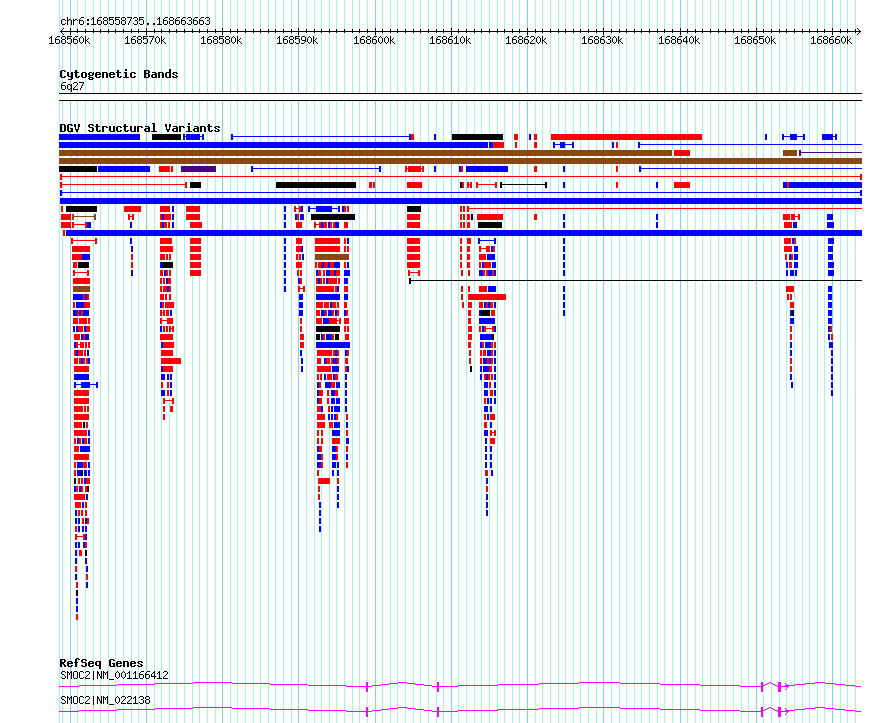Click the first magenta exon marker of SMOC2|NM_022138 near 168599k
The width and height of the screenshot is (890, 723).
coord(367,712)
